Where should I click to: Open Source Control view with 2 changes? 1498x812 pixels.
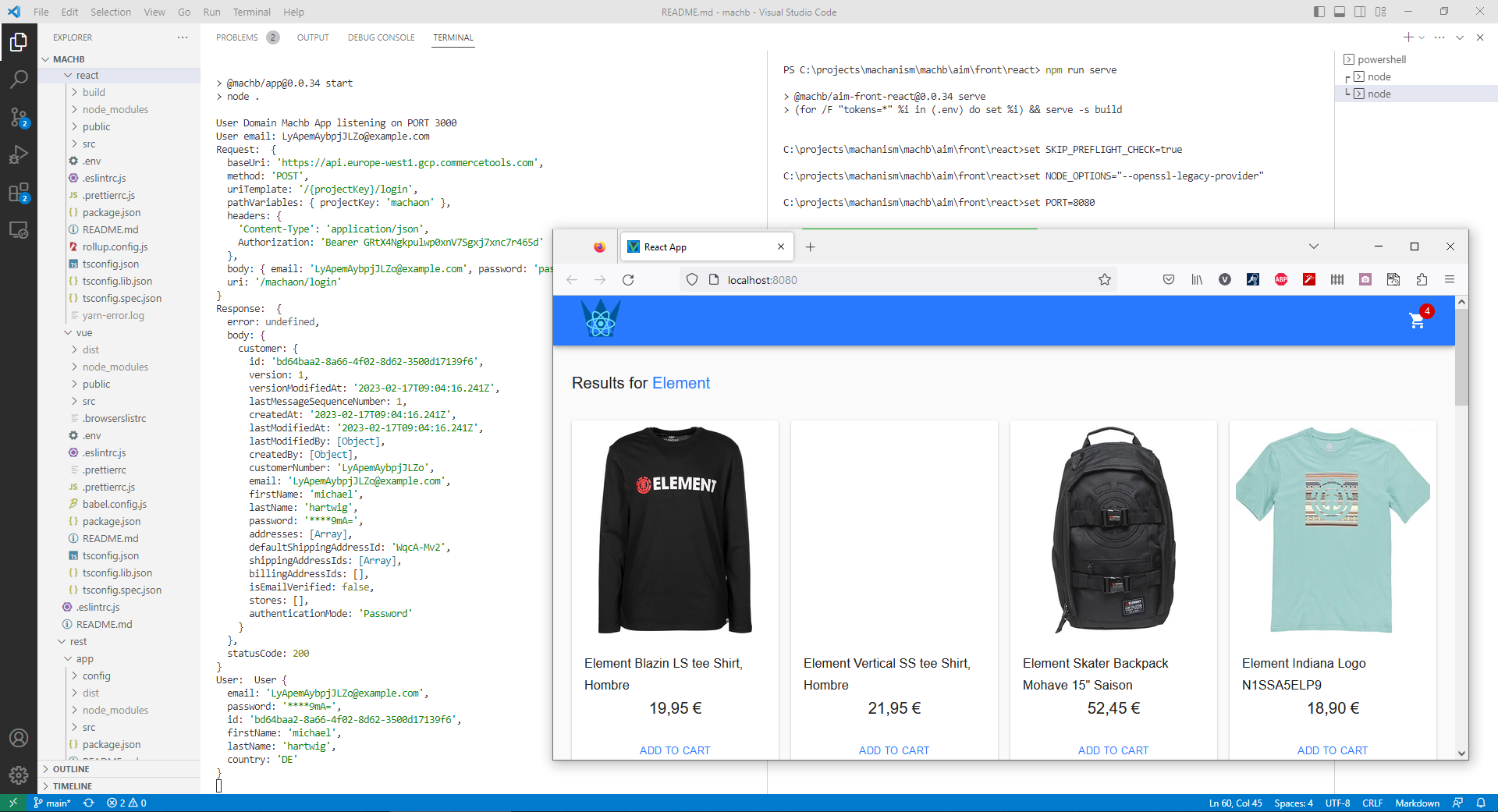point(19,117)
